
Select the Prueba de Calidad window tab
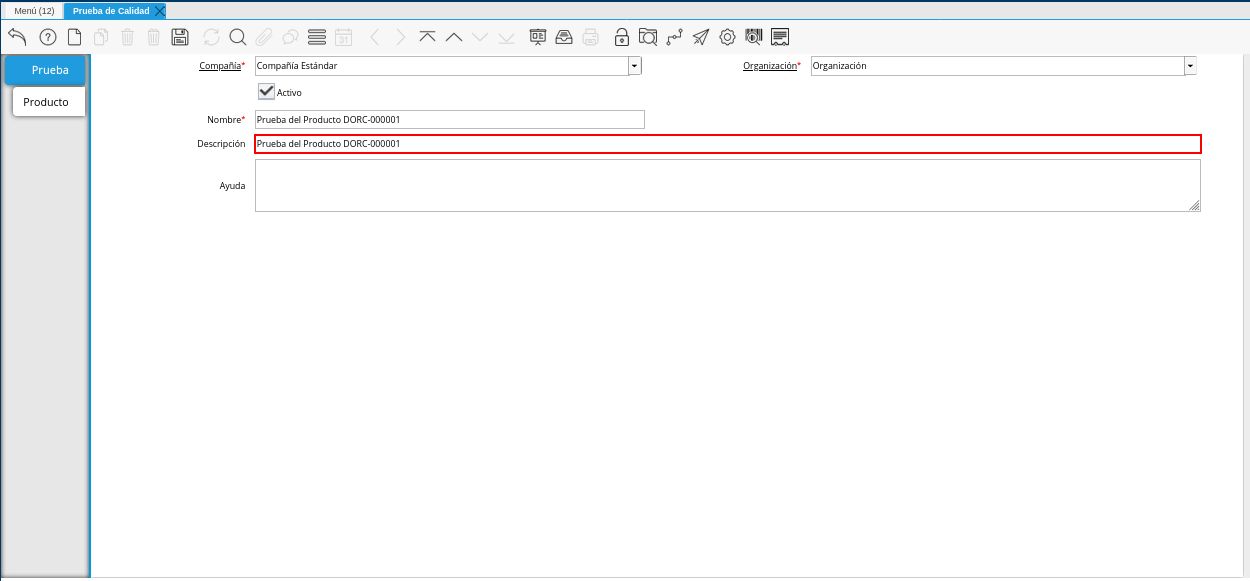pyautogui.click(x=111, y=10)
